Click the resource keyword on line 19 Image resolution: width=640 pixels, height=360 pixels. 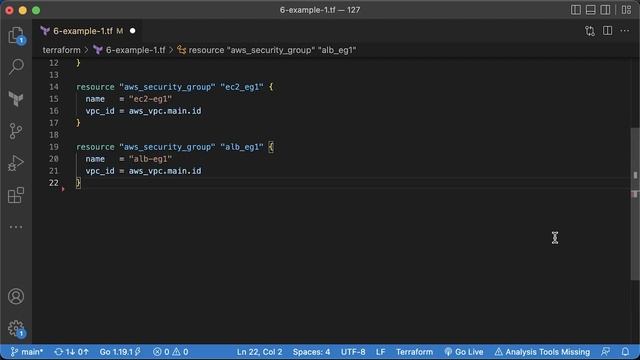click(96, 147)
